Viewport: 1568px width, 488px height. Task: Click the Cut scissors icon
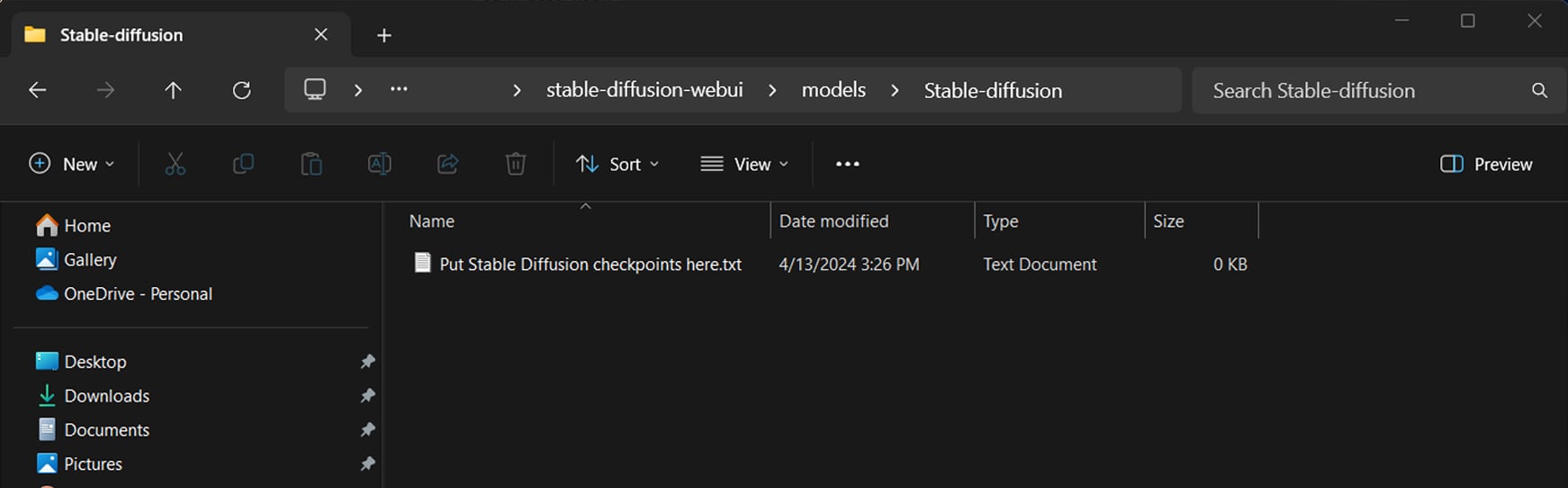[x=175, y=164]
